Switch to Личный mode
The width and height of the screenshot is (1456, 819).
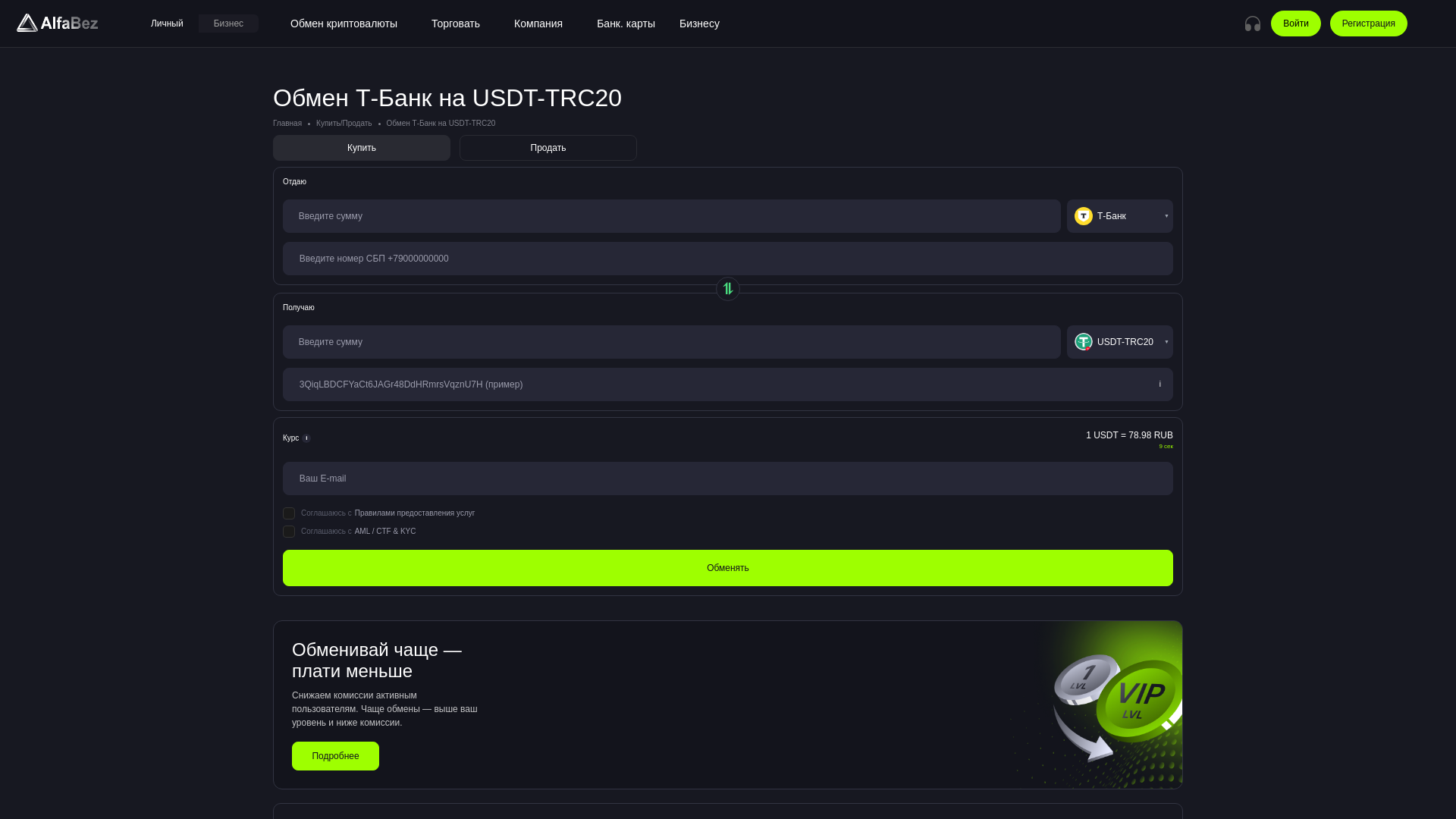pyautogui.click(x=167, y=24)
